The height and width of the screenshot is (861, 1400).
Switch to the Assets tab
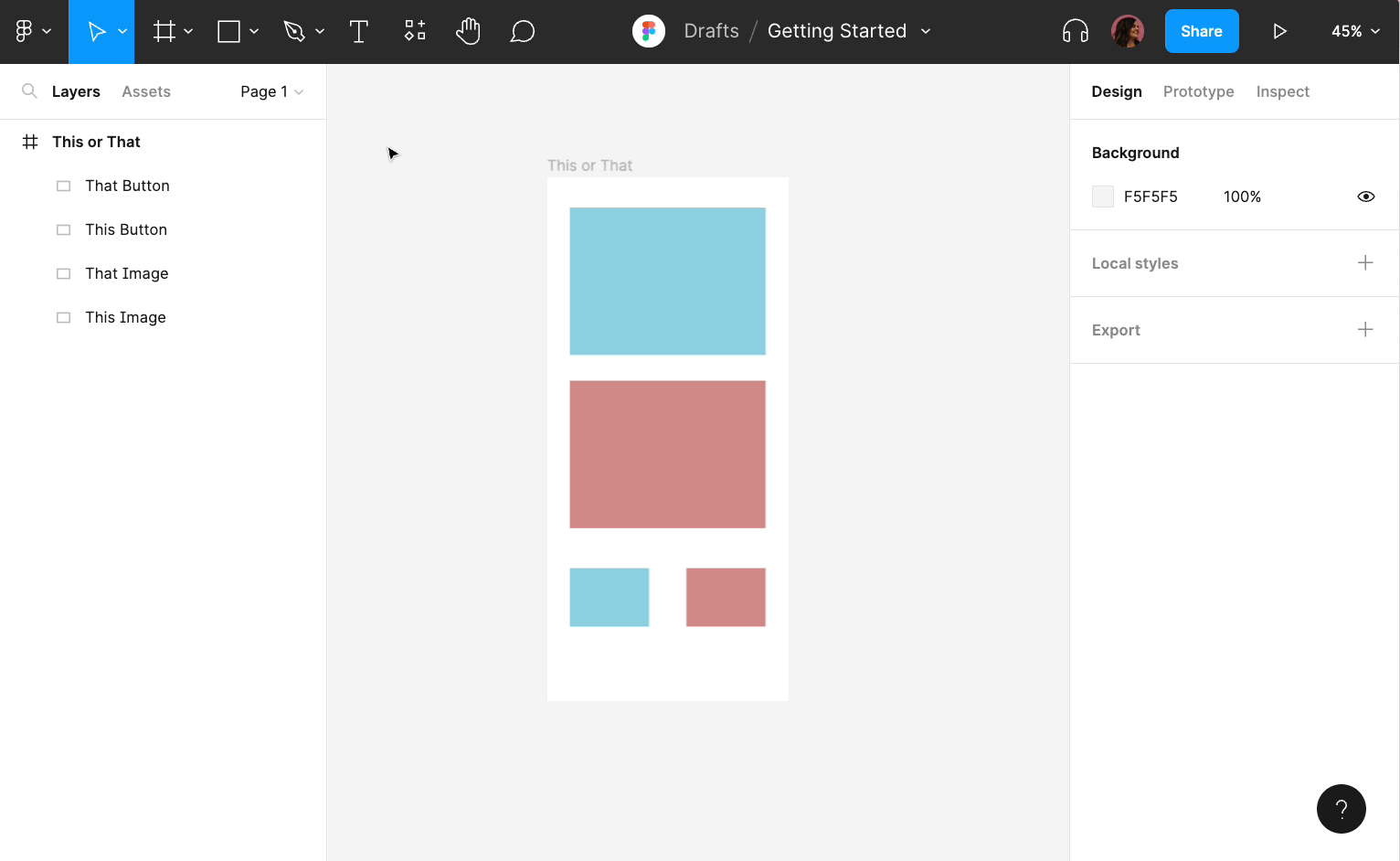tap(146, 91)
